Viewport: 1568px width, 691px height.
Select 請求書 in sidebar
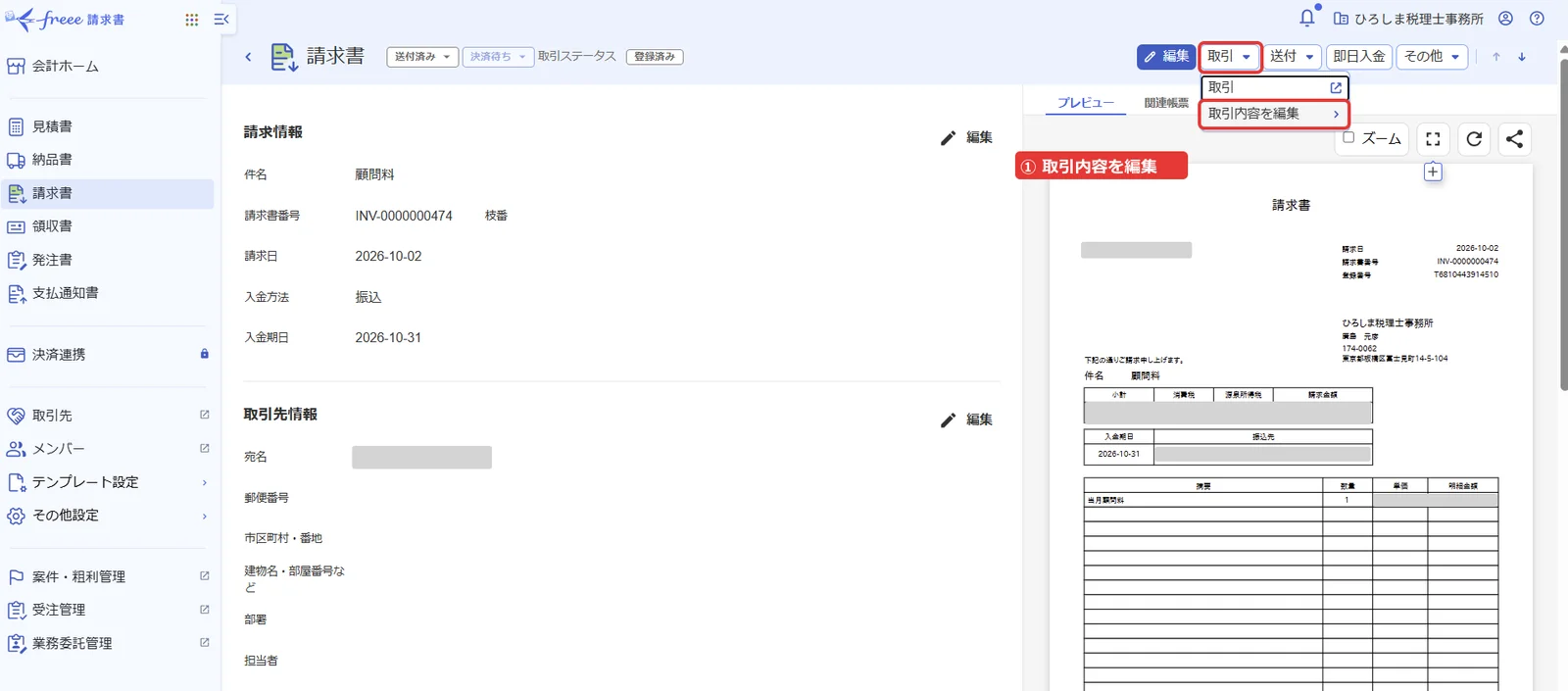(108, 193)
